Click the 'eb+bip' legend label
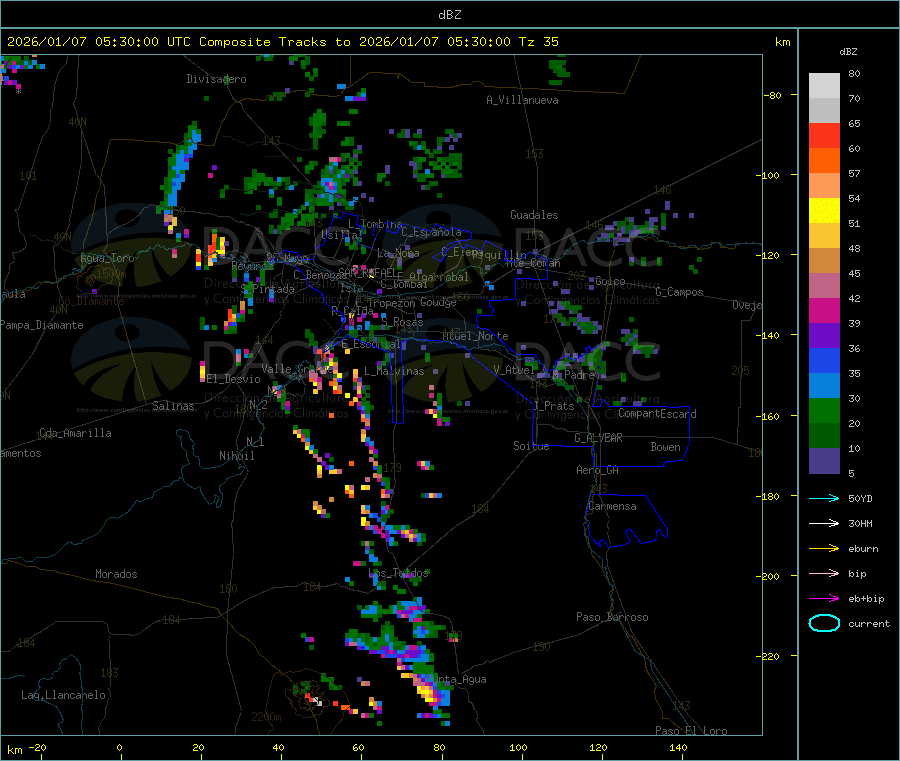 tap(866, 598)
